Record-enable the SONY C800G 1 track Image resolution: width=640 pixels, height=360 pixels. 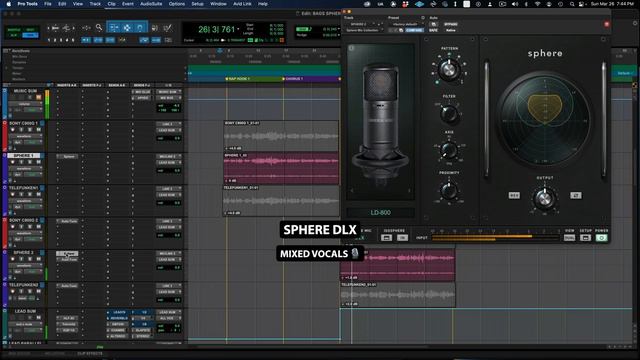(13, 129)
